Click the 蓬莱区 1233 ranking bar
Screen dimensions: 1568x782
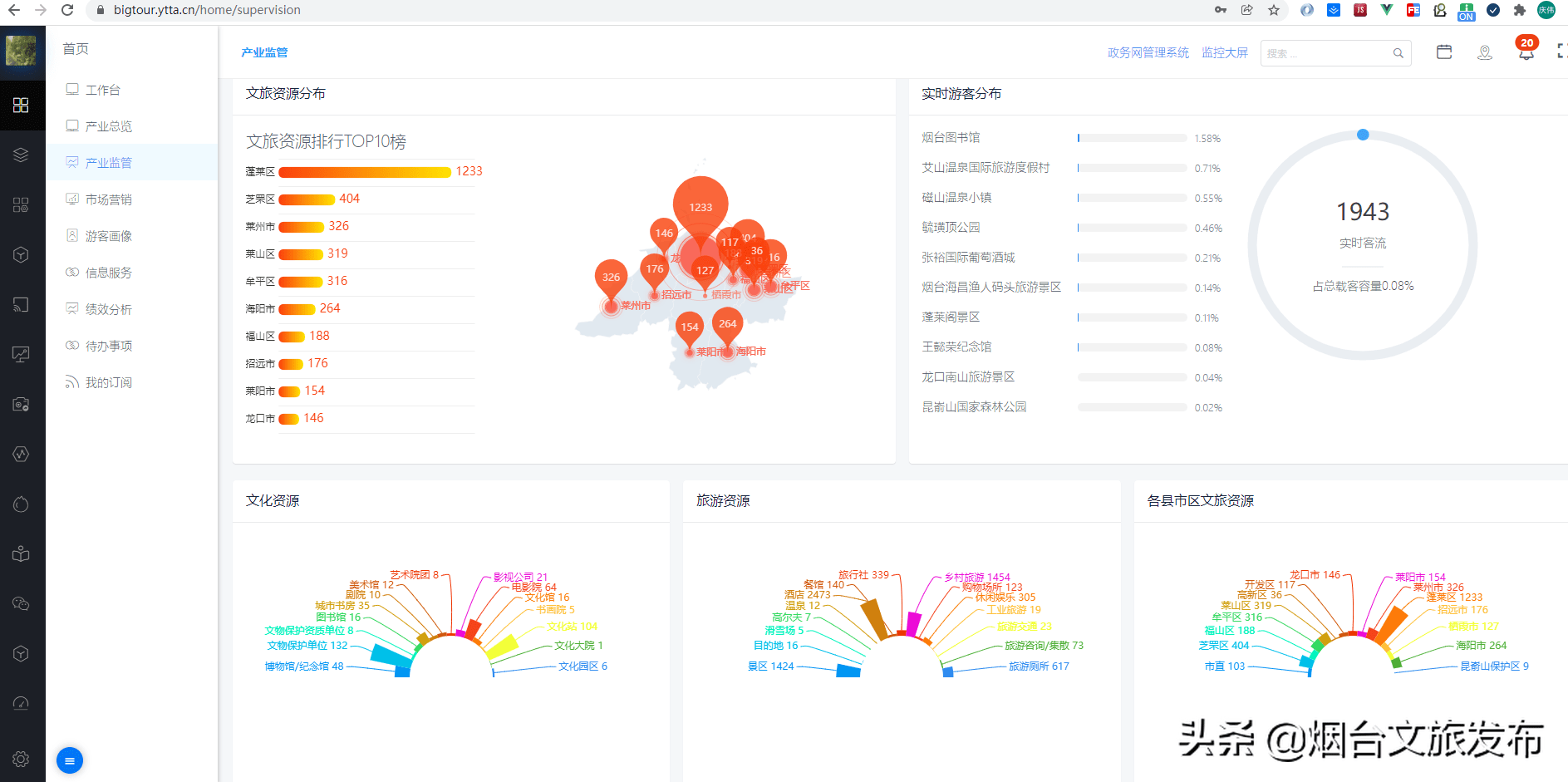365,172
